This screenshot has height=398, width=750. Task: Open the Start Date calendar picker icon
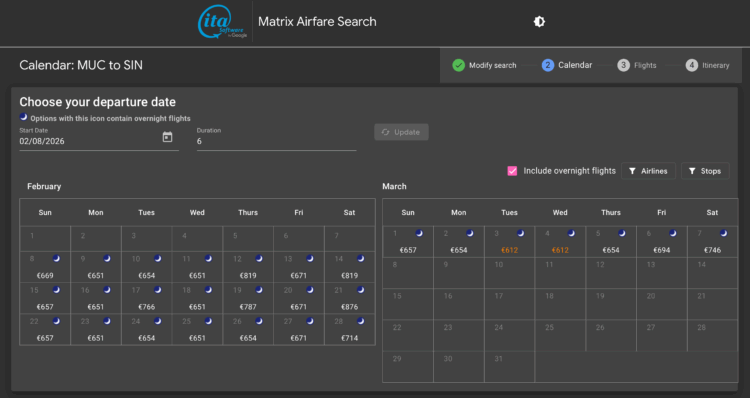(167, 137)
